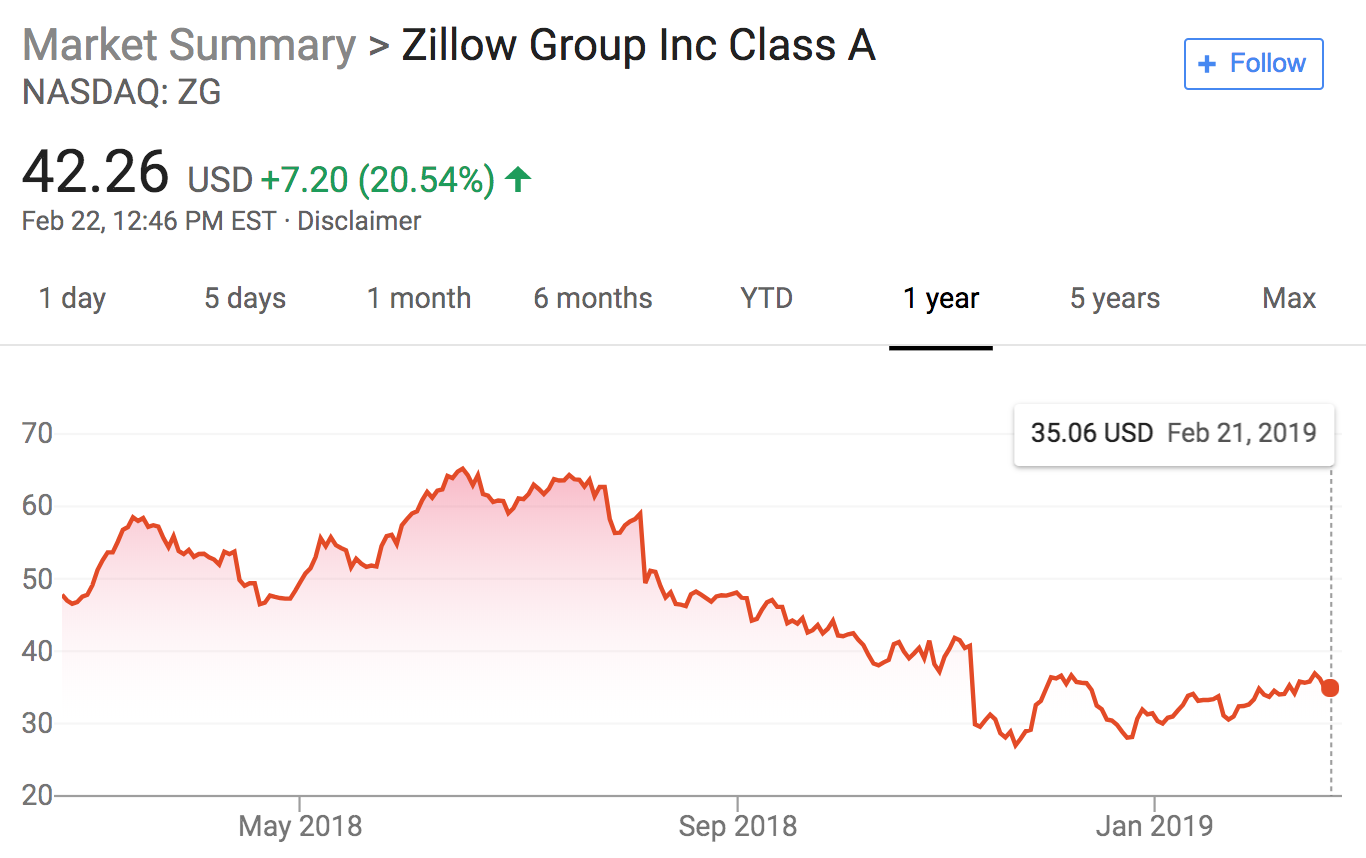Switch to the 5 days chart view
Screen dimensions: 1366x858
244,298
